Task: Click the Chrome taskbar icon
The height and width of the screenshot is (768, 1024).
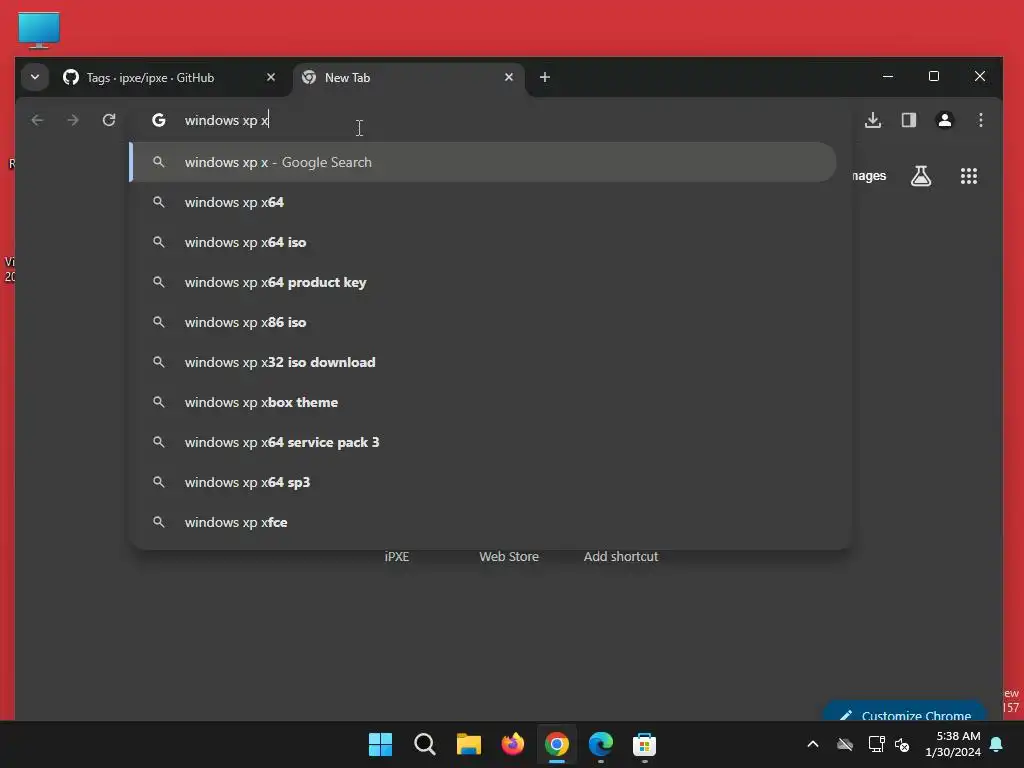Action: coord(557,744)
